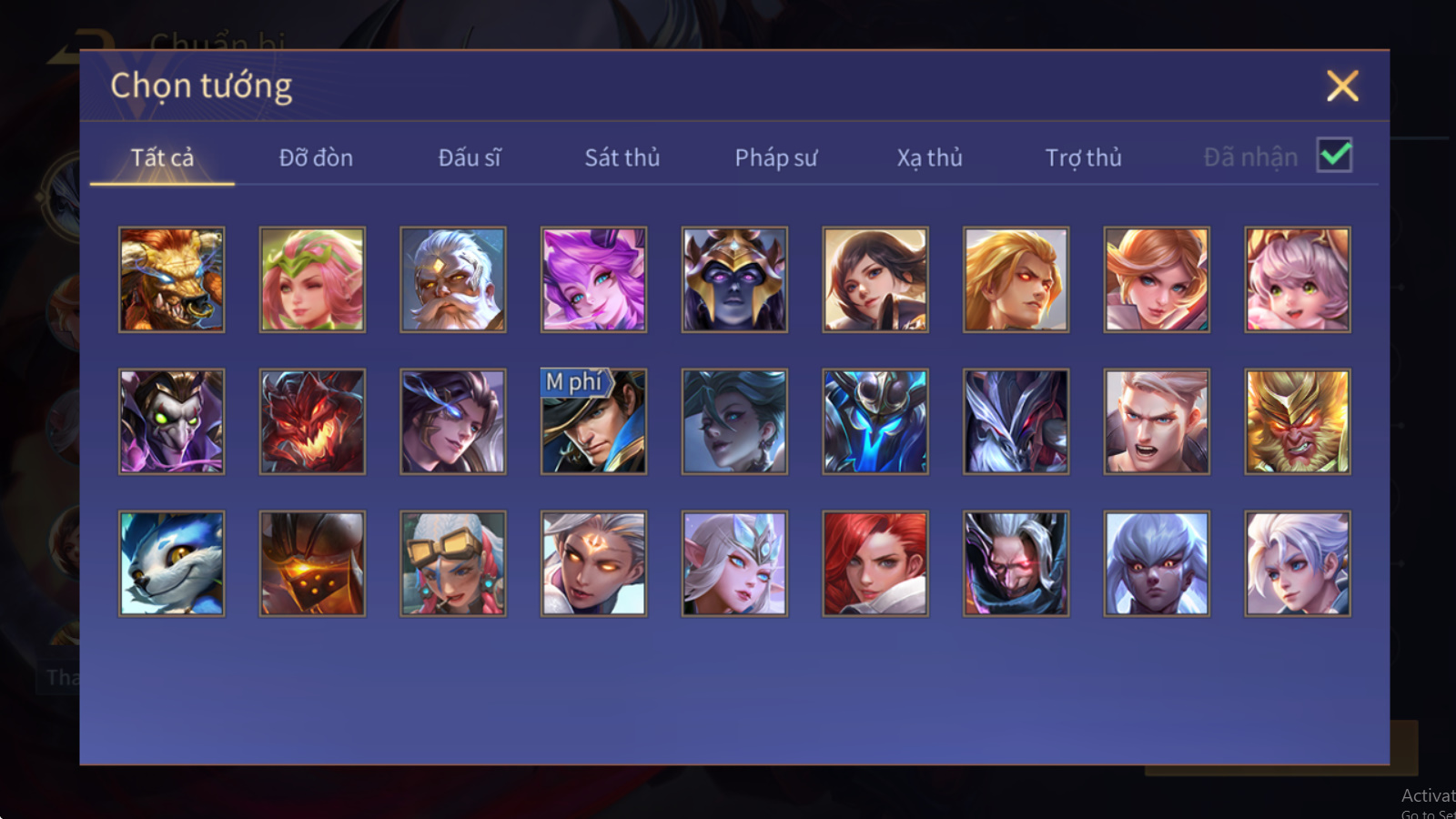Choose the golden monkey king hero
The image size is (1456, 819).
coord(1298,421)
